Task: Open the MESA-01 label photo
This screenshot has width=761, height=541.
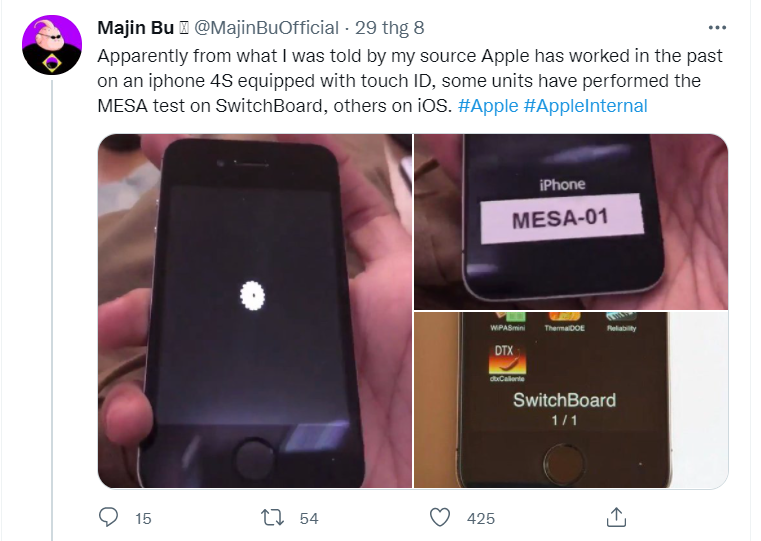Action: click(x=571, y=222)
